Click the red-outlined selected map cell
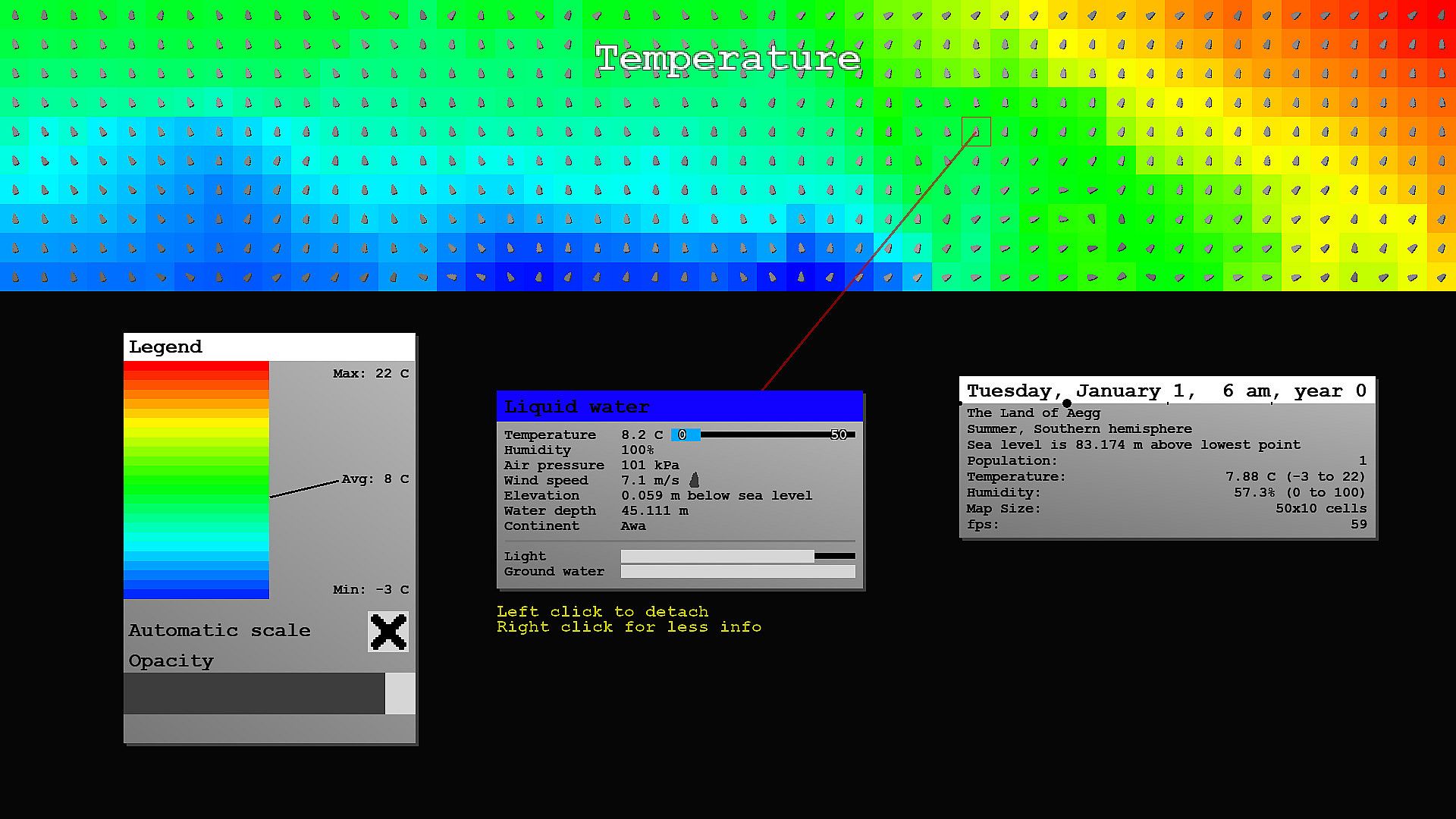 pos(976,132)
